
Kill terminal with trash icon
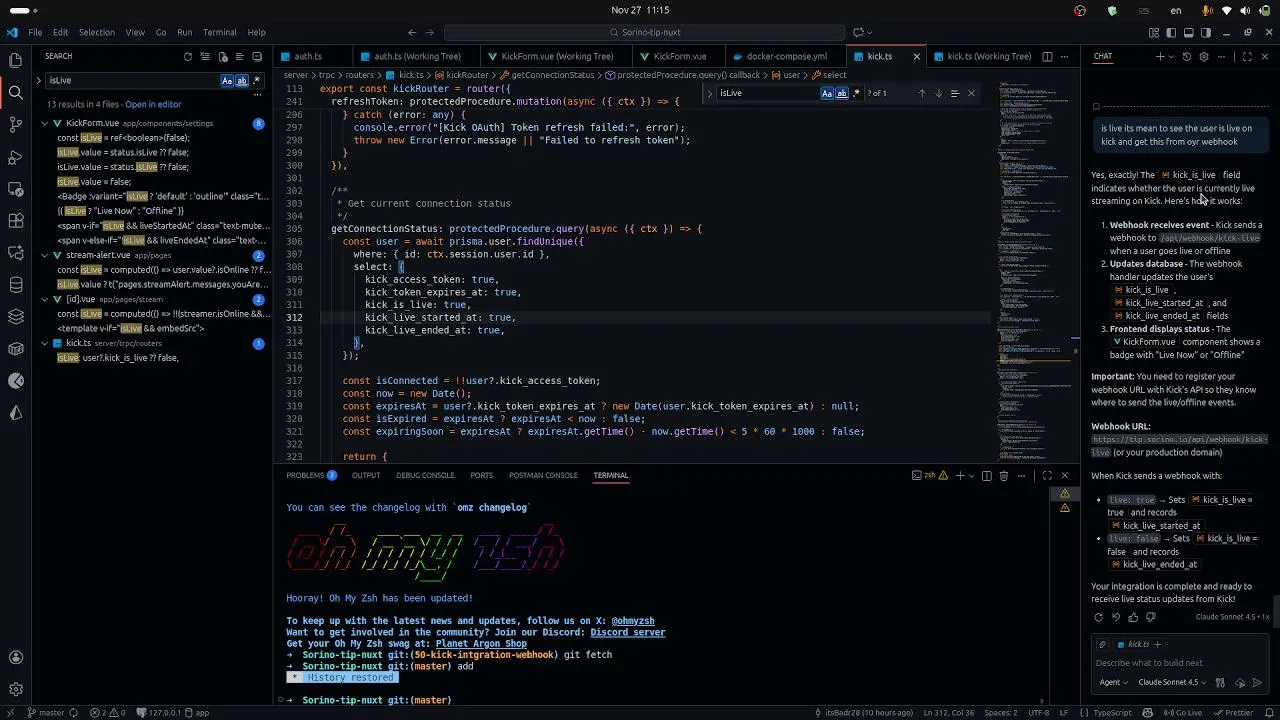click(x=1004, y=476)
